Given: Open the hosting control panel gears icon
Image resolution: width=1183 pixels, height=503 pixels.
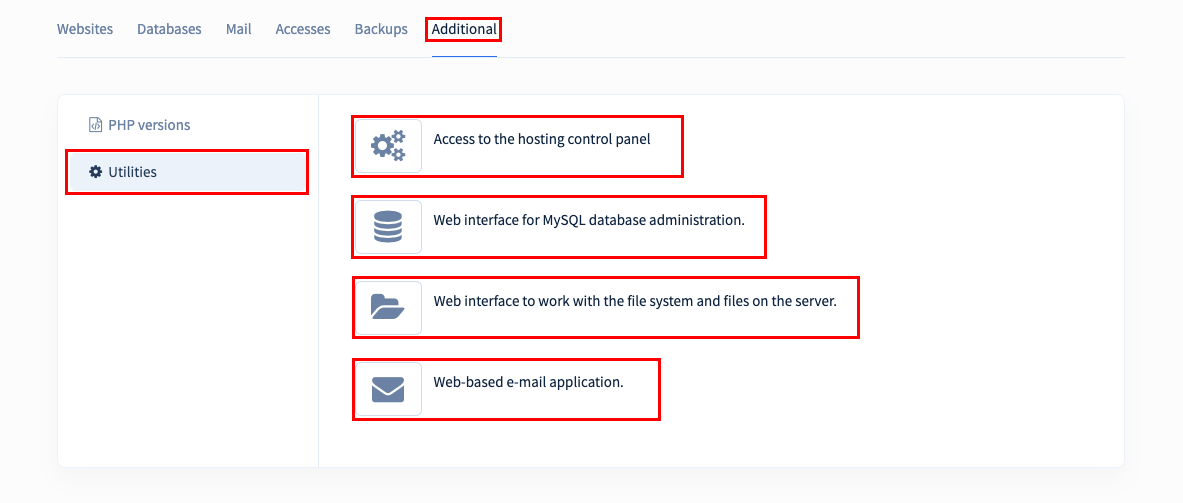Looking at the screenshot, I should click(388, 146).
